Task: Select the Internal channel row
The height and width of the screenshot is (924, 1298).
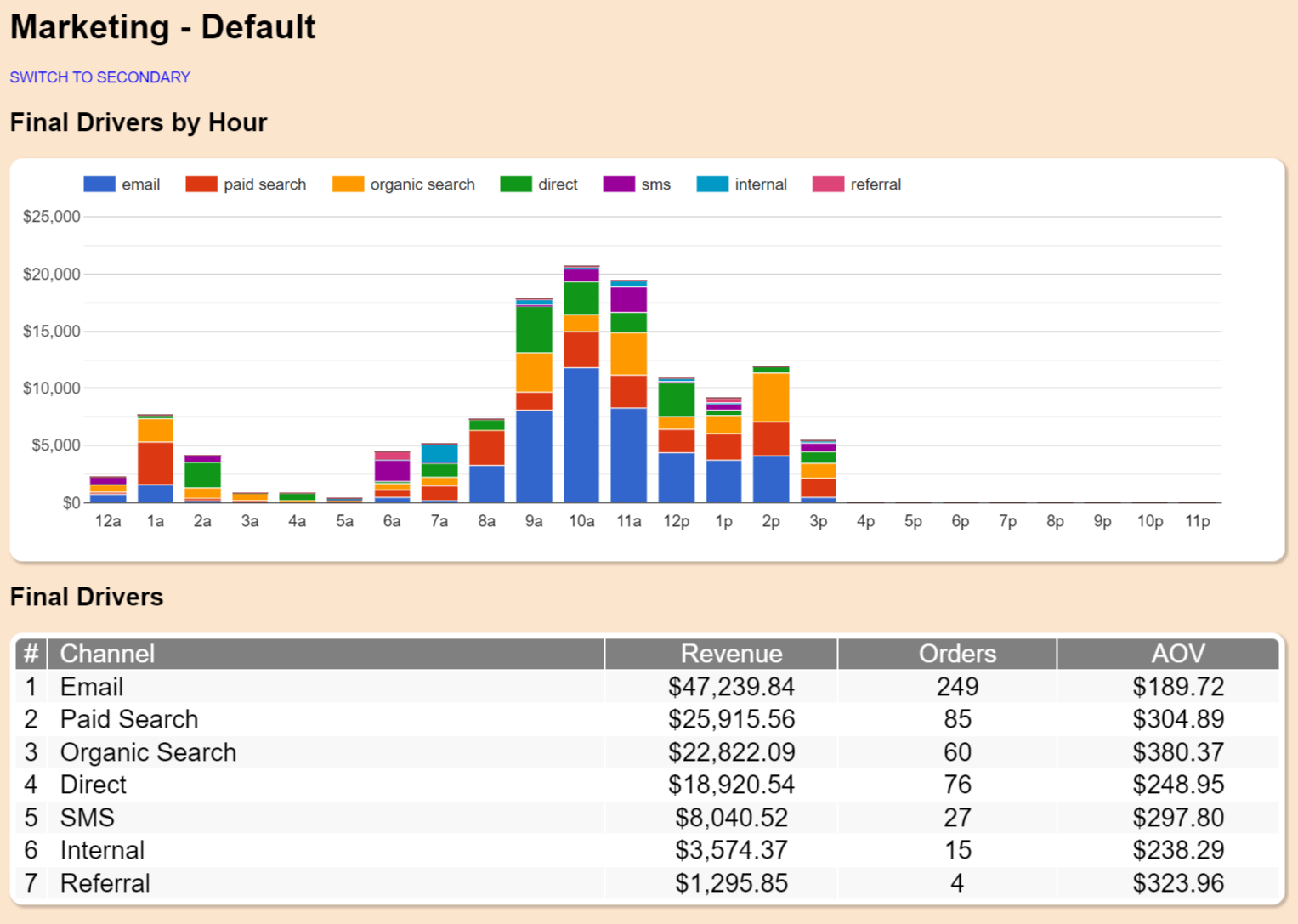Action: coord(647,850)
